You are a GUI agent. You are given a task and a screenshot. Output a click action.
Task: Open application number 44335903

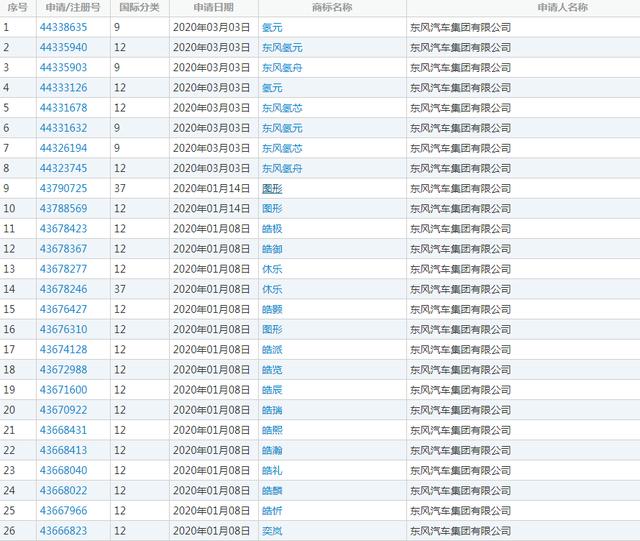coord(63,67)
